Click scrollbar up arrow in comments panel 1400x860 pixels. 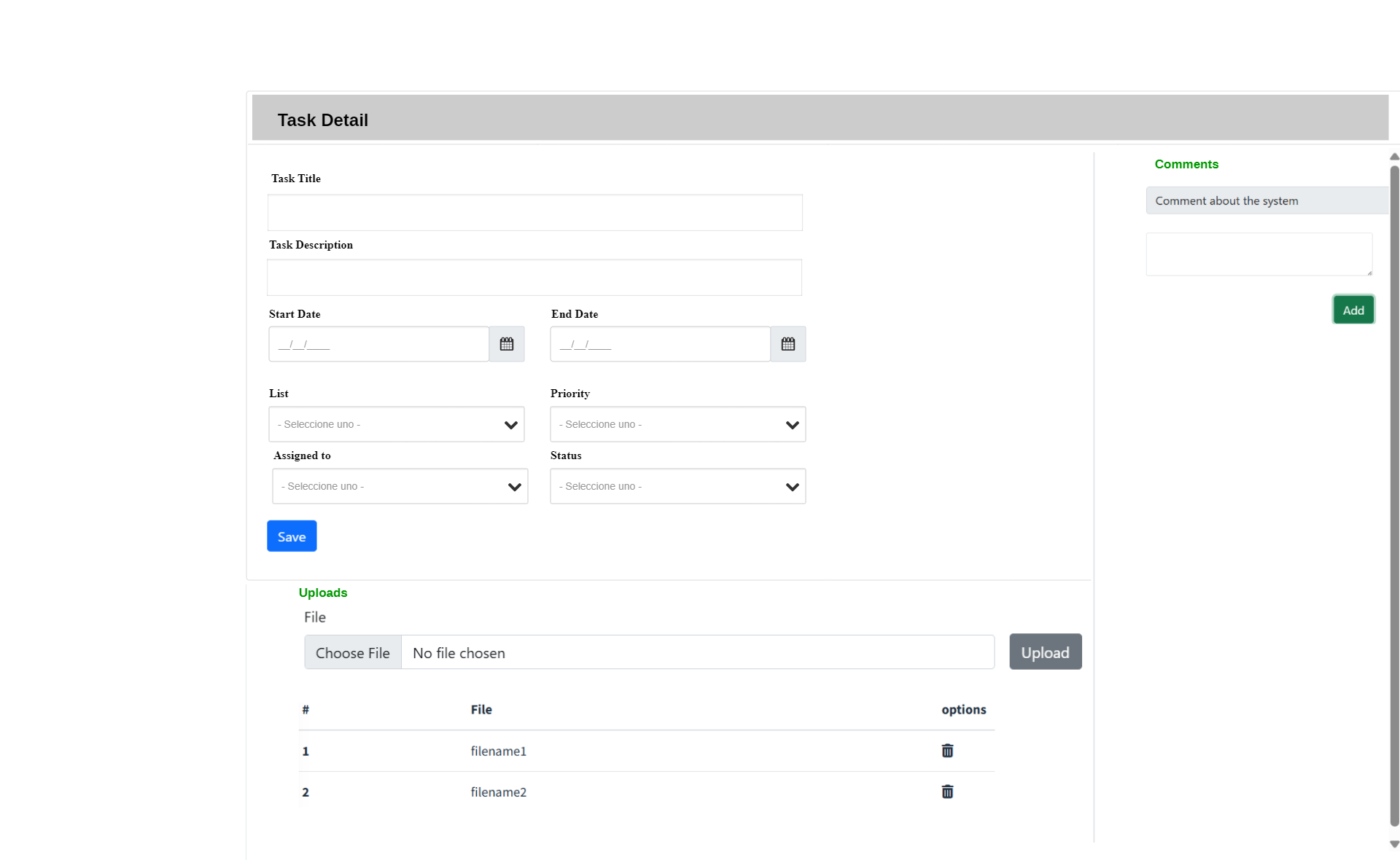1394,157
